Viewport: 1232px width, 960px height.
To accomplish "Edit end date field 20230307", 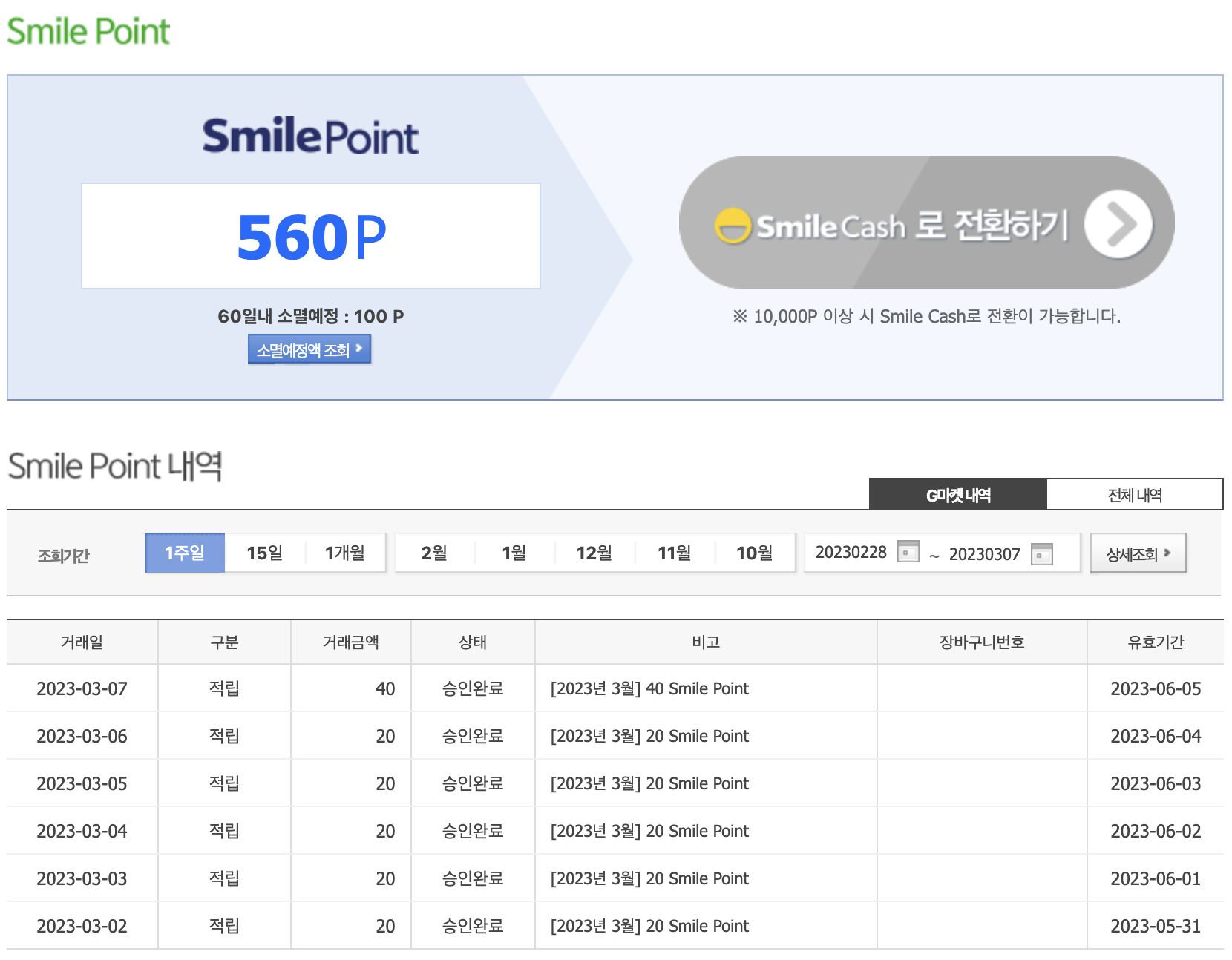I will coord(985,554).
